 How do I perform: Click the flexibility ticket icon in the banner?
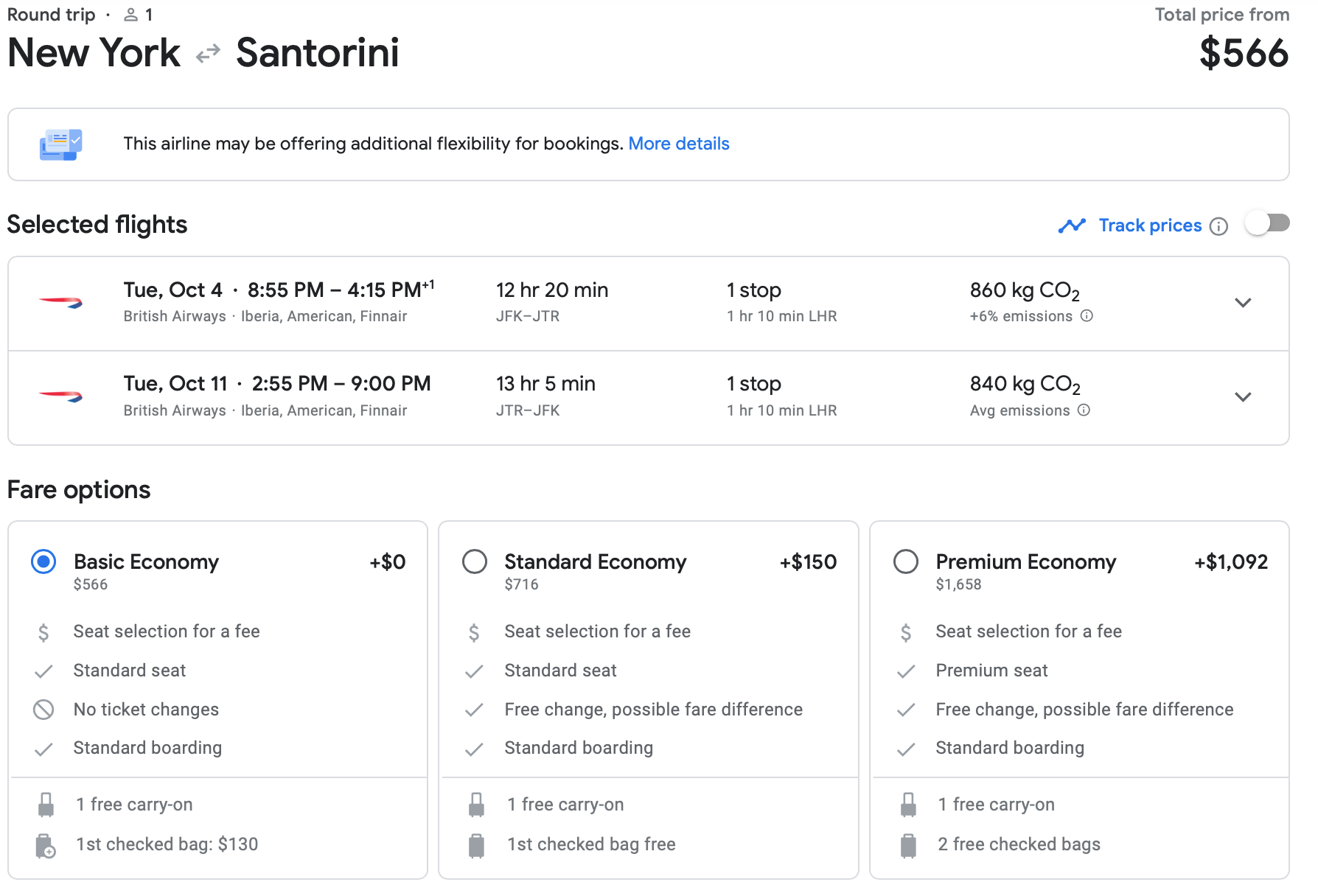pos(60,144)
